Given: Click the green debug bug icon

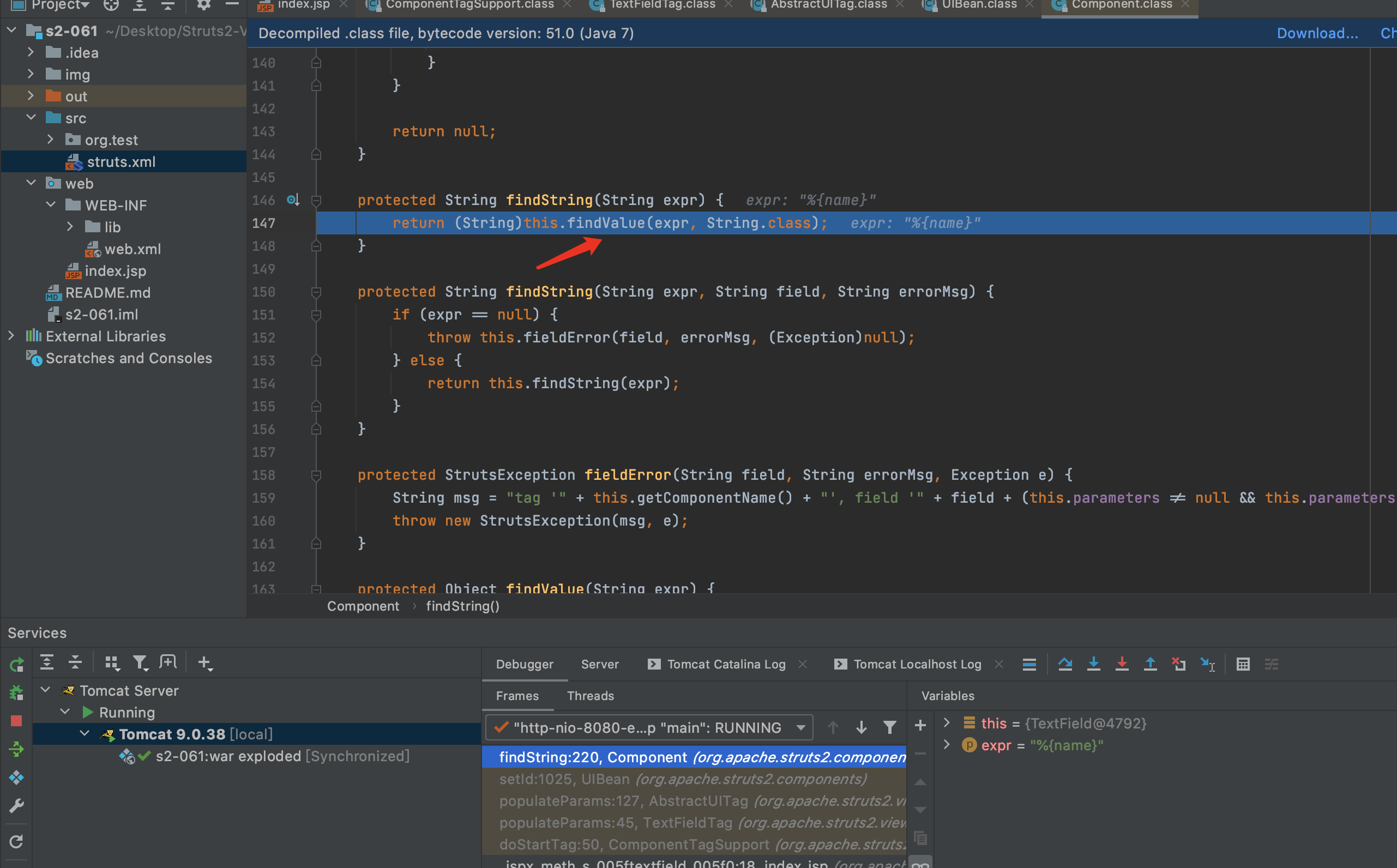Looking at the screenshot, I should pyautogui.click(x=16, y=693).
